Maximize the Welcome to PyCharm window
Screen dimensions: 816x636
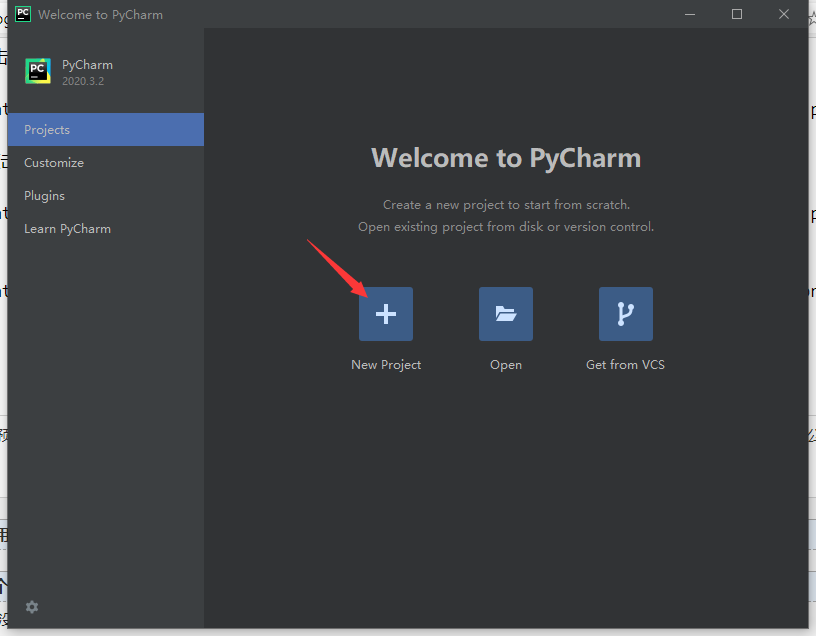pyautogui.click(x=737, y=15)
